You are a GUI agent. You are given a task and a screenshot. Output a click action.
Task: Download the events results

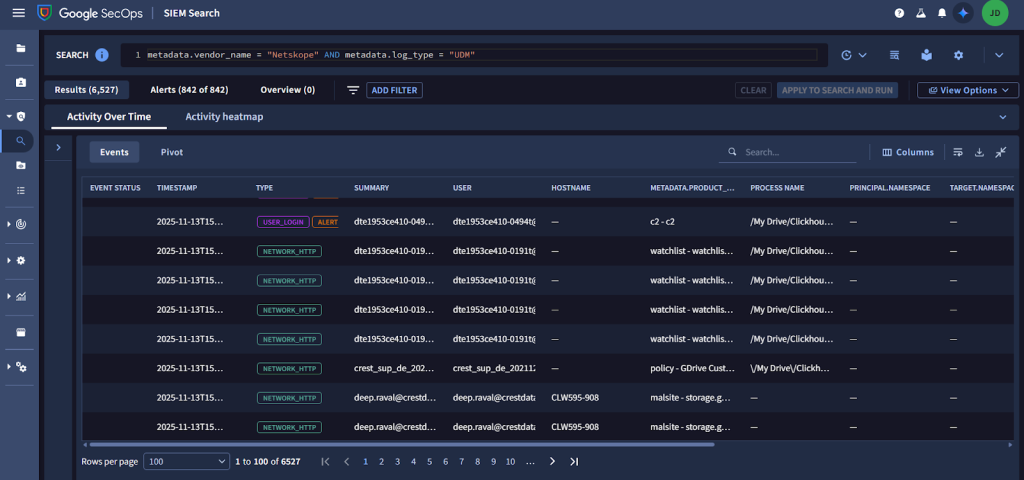979,152
